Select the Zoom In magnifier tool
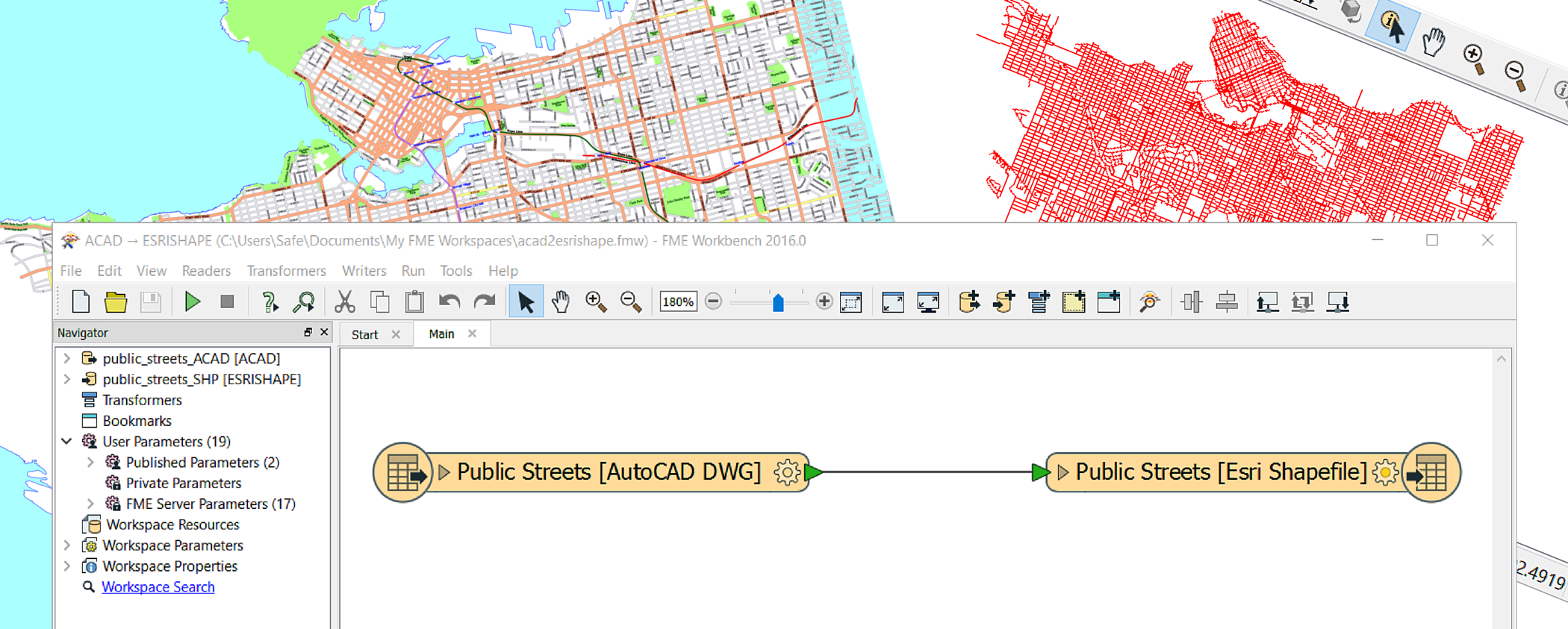Image resolution: width=1568 pixels, height=629 pixels. coord(596,302)
